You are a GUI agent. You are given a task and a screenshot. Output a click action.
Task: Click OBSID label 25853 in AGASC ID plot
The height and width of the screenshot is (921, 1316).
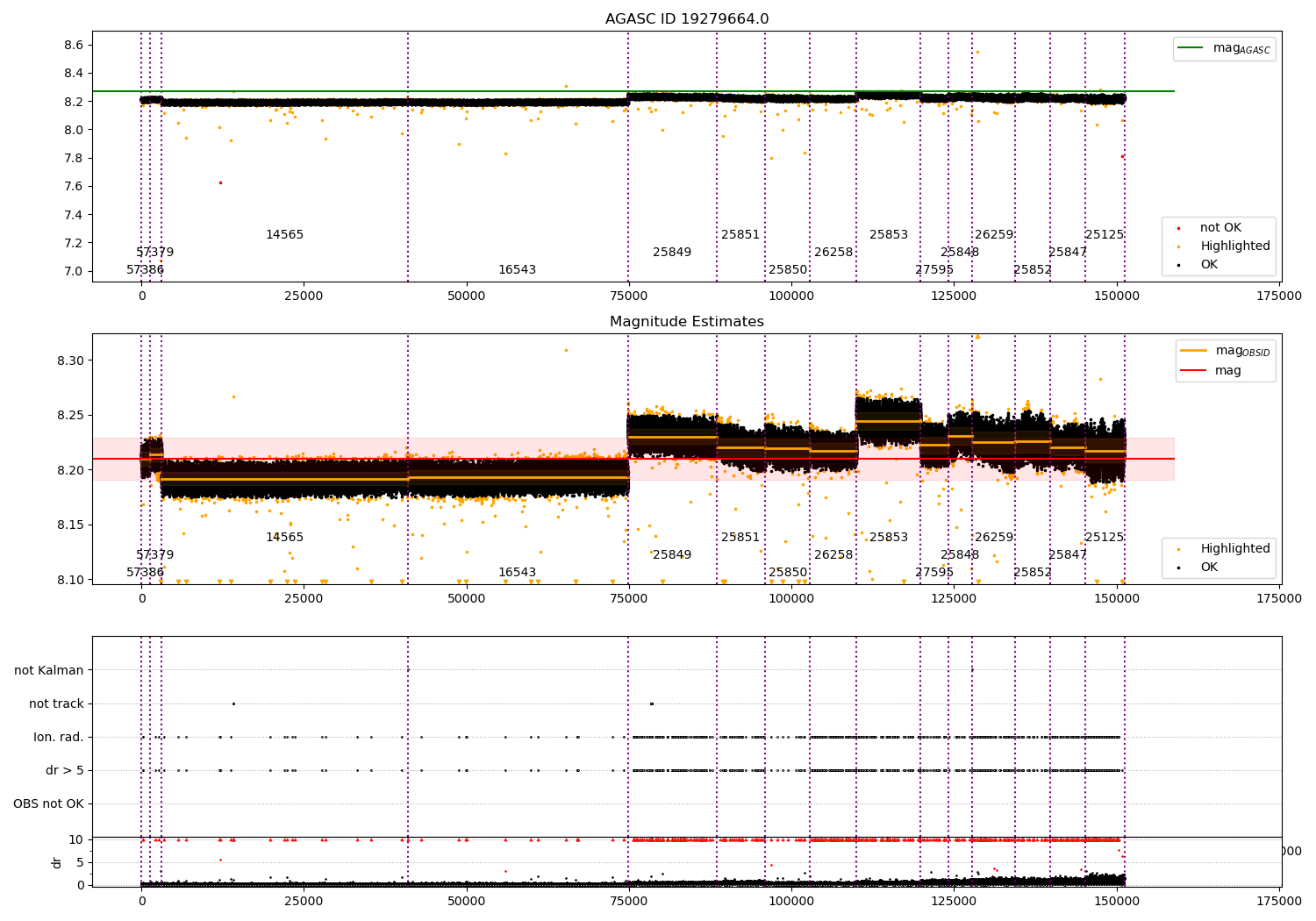pyautogui.click(x=889, y=234)
